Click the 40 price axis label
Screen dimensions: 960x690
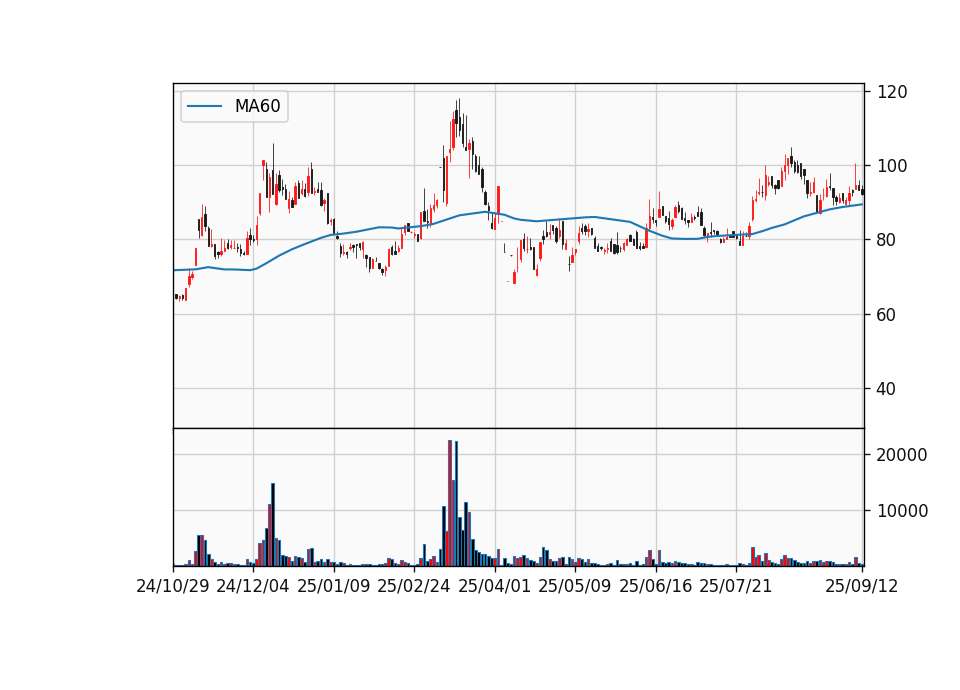[x=887, y=389]
